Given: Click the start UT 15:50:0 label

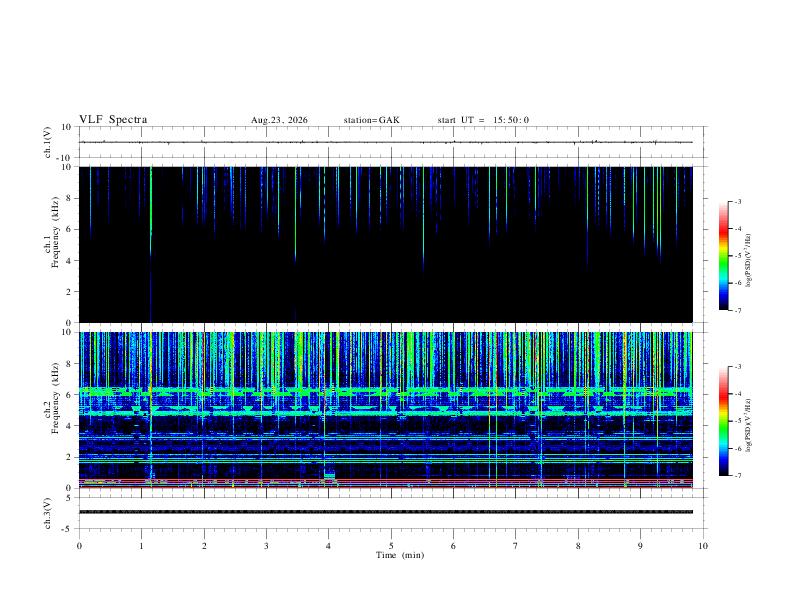Looking at the screenshot, I should click(483, 120).
